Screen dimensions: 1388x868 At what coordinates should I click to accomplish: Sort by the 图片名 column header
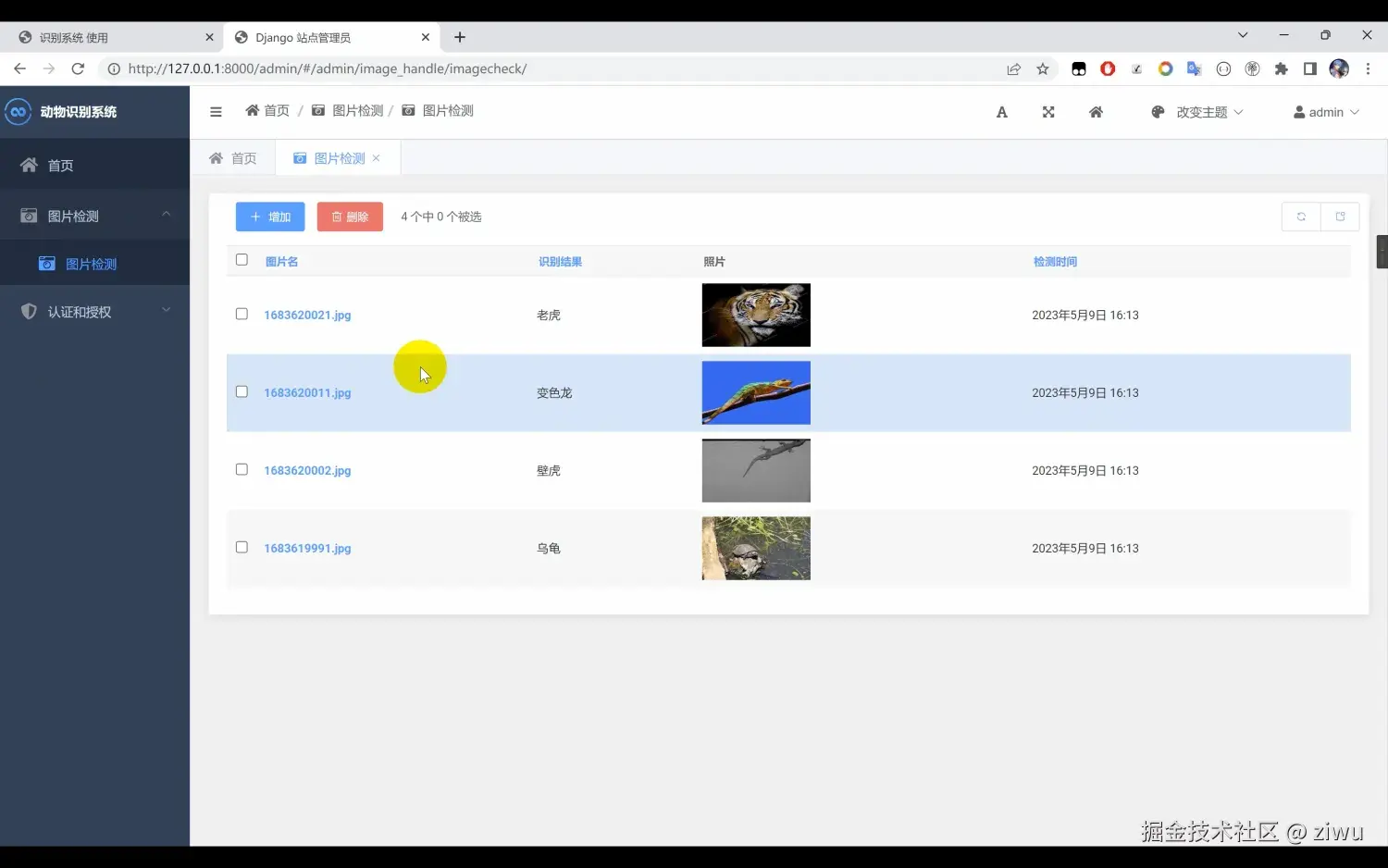click(x=281, y=262)
